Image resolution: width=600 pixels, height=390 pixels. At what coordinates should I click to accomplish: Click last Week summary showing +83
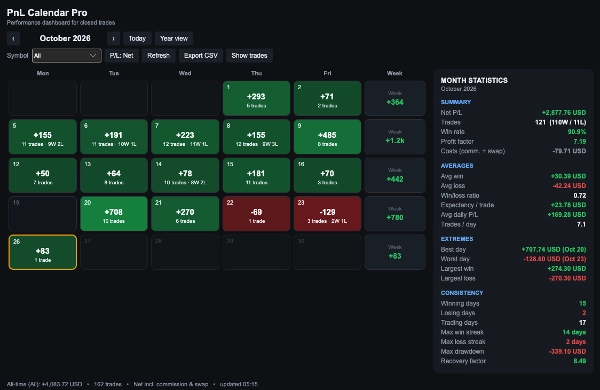click(395, 252)
